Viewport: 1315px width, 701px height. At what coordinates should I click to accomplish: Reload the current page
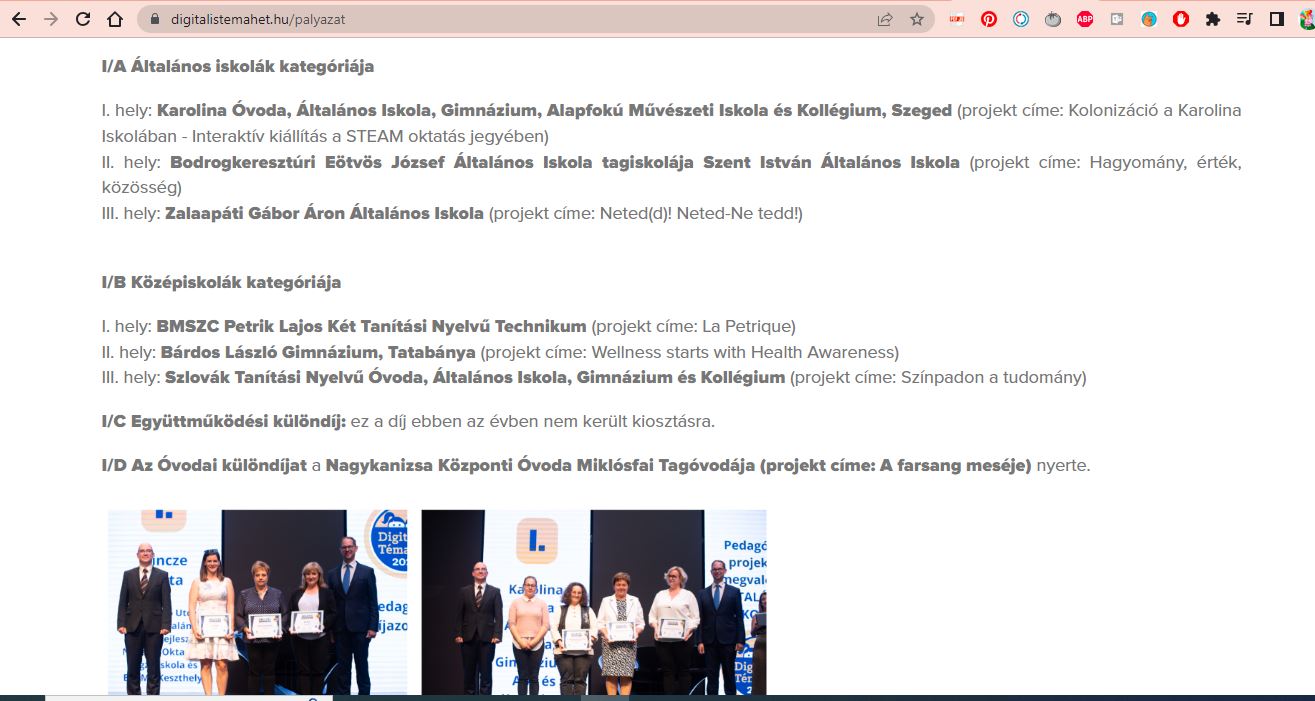[83, 19]
